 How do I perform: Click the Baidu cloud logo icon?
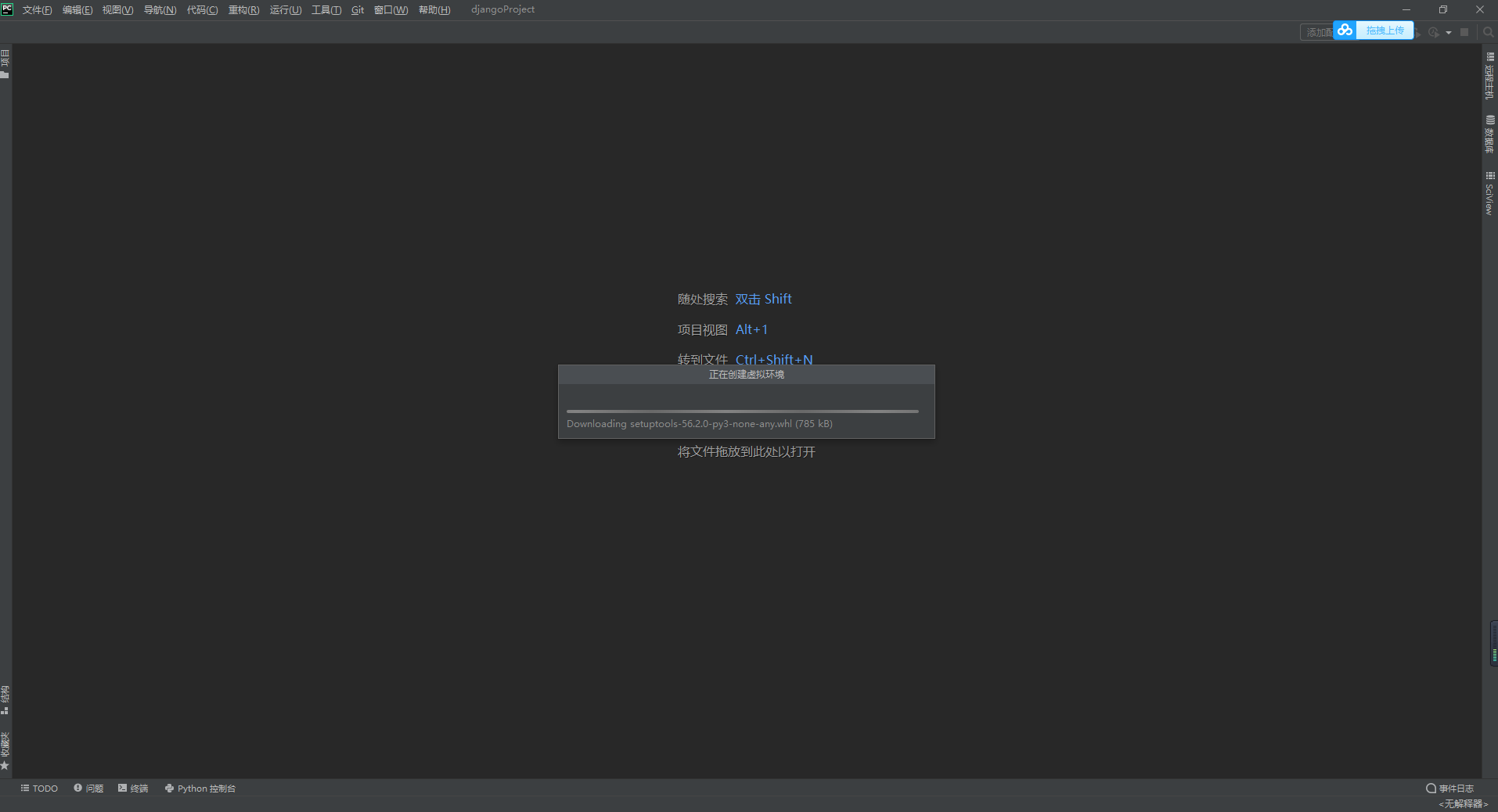(x=1345, y=30)
